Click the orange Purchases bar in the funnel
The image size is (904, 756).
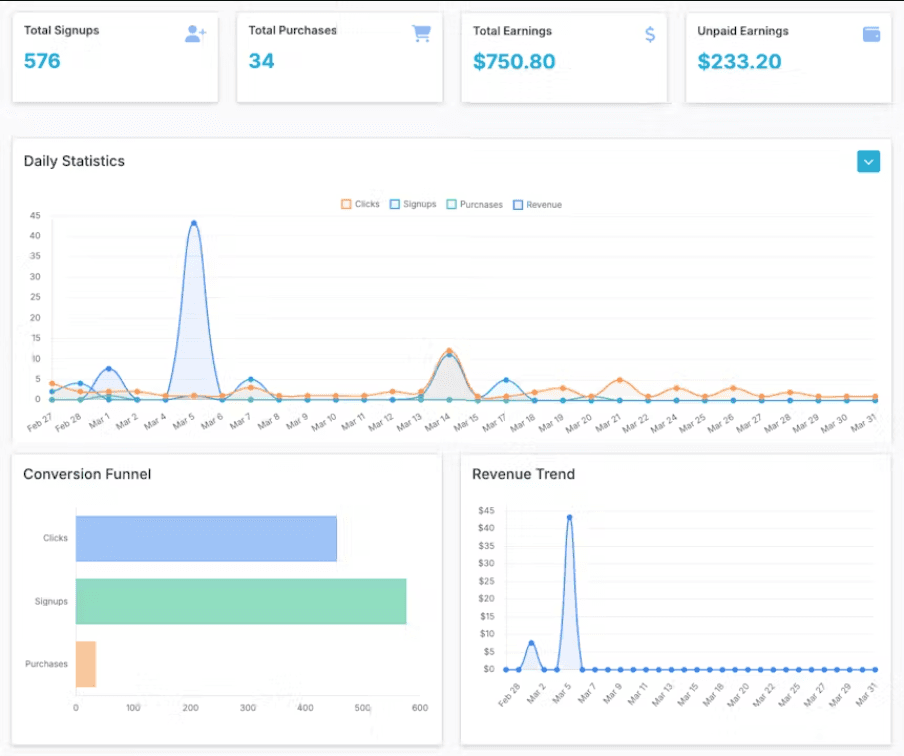click(86, 664)
